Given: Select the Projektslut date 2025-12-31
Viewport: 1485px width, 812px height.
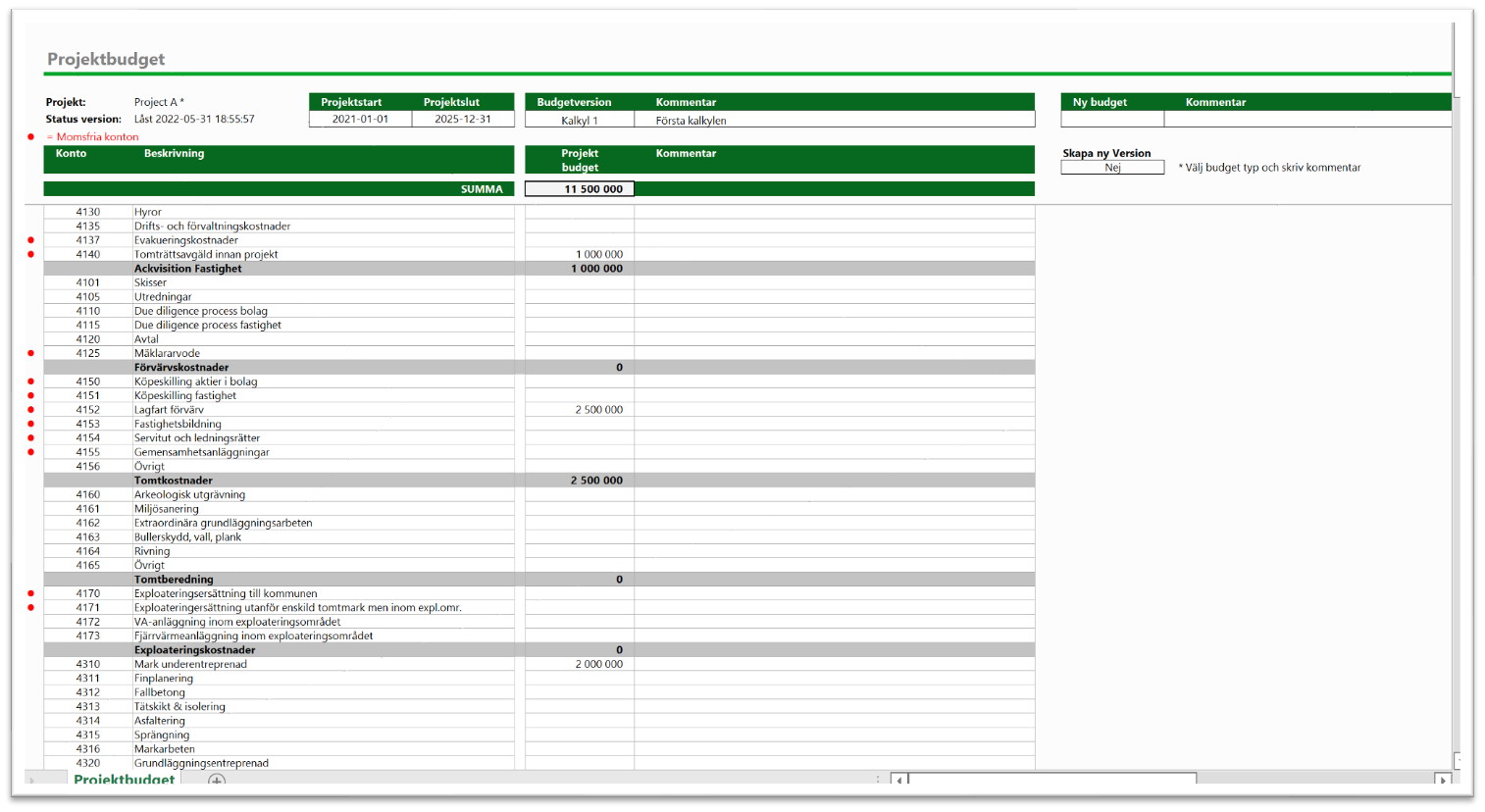Looking at the screenshot, I should (463, 120).
